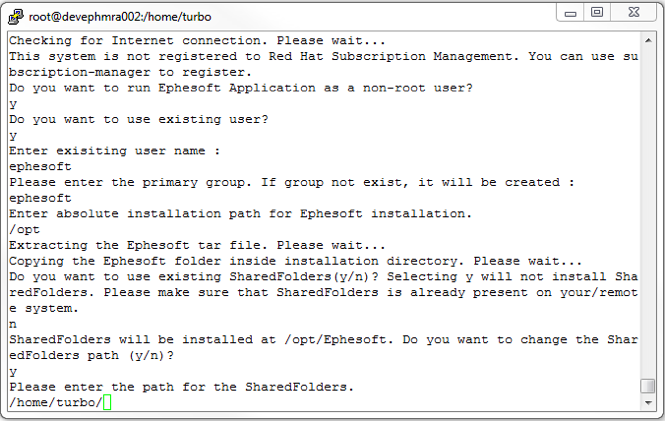Click the /opt installation path line
Screen dimensions: 665x421
click(24, 229)
